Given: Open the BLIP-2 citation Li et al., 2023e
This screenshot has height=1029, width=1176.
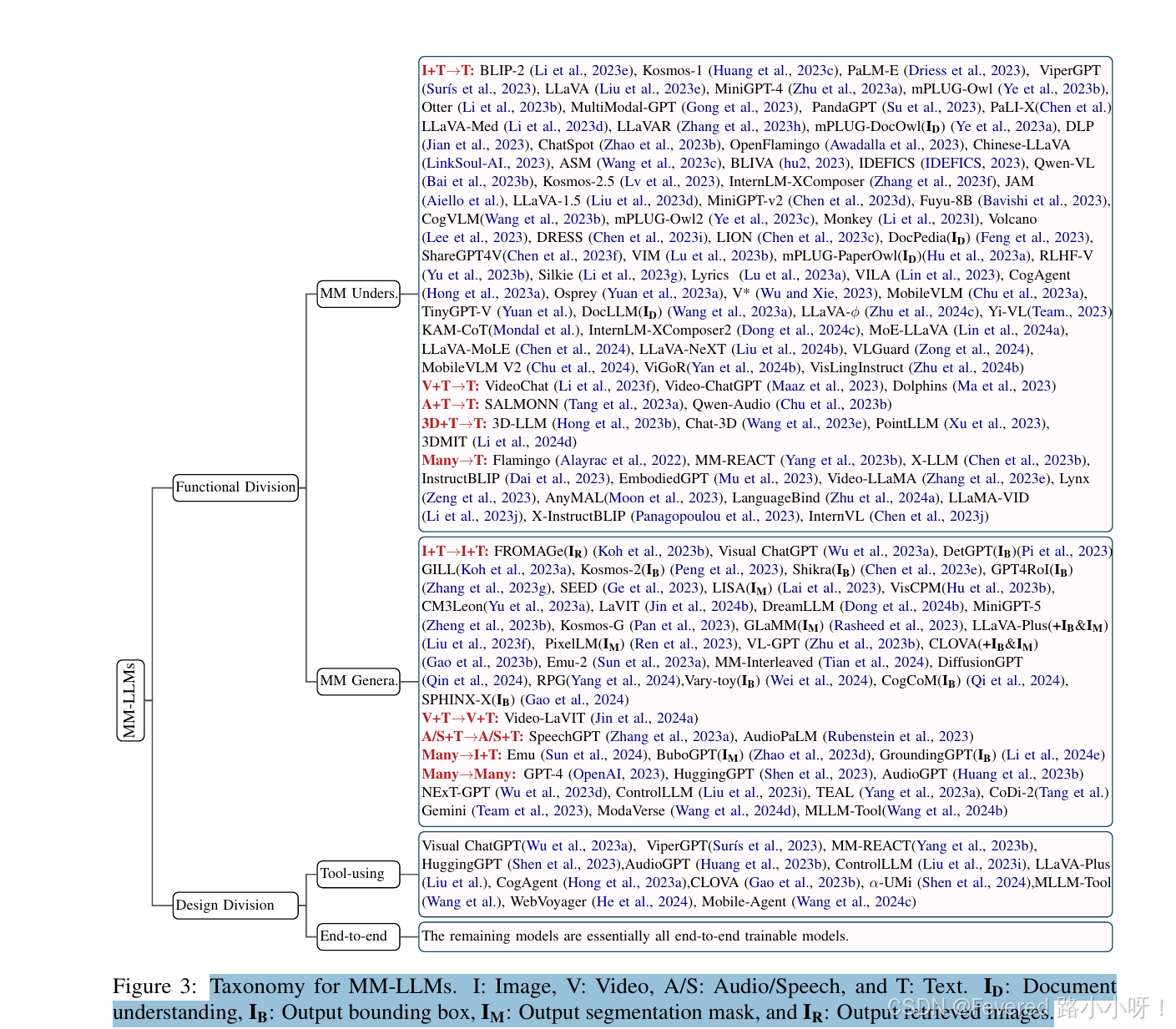Looking at the screenshot, I should pos(582,71).
